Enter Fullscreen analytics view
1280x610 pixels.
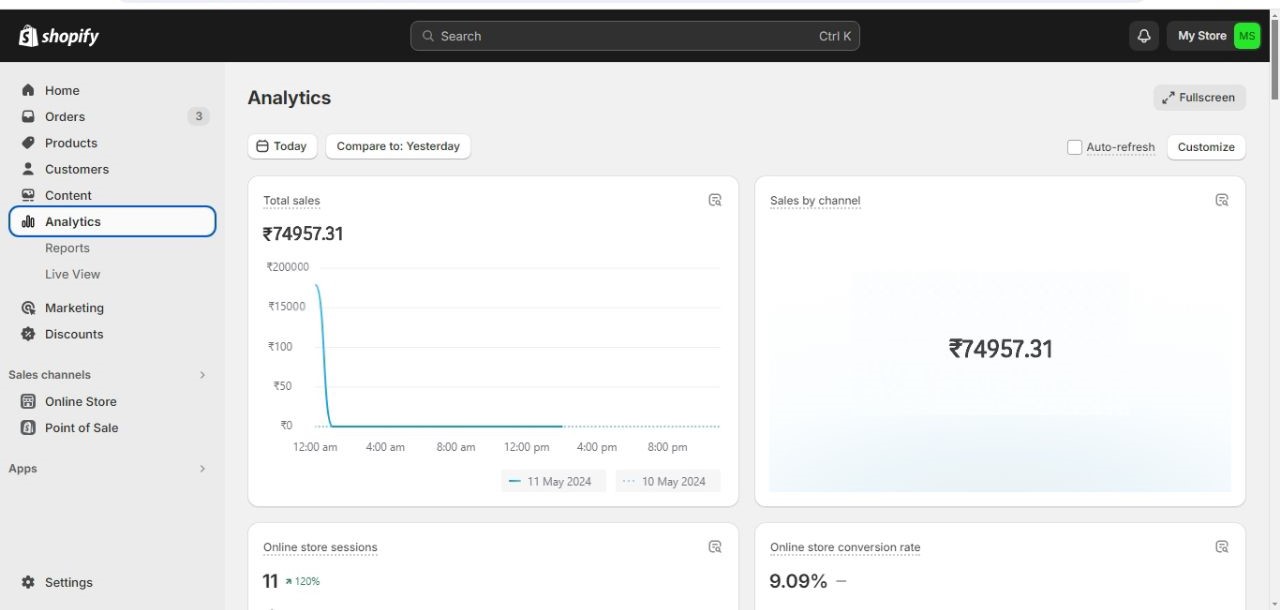click(1199, 98)
